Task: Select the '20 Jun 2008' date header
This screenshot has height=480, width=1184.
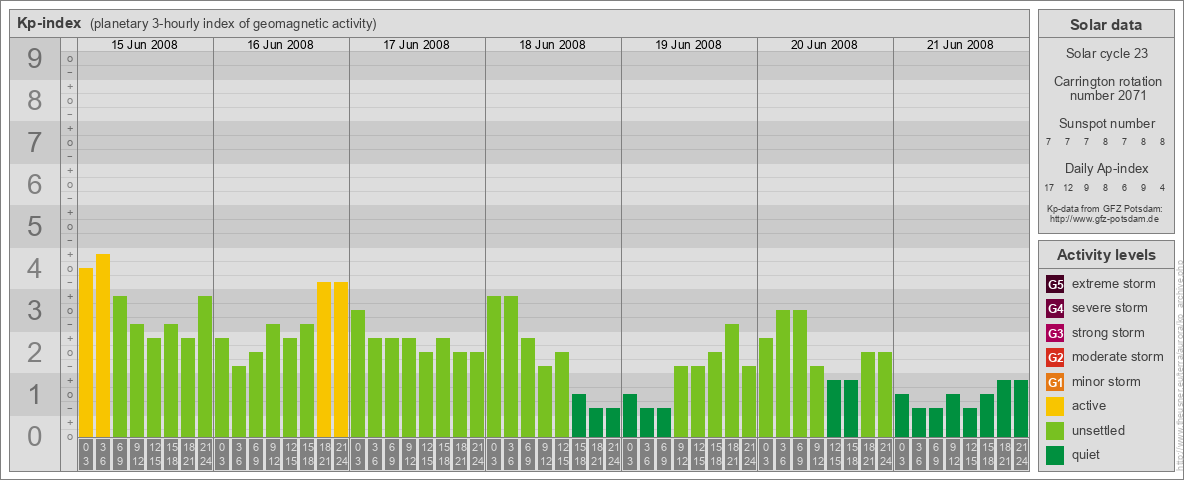Action: [825, 45]
